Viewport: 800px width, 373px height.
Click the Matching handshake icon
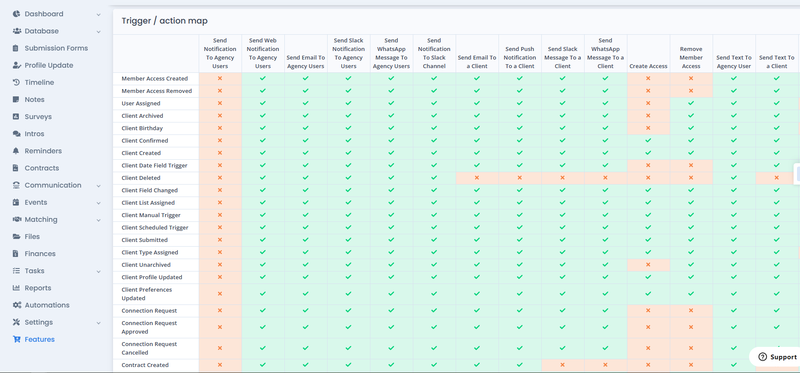pos(16,219)
